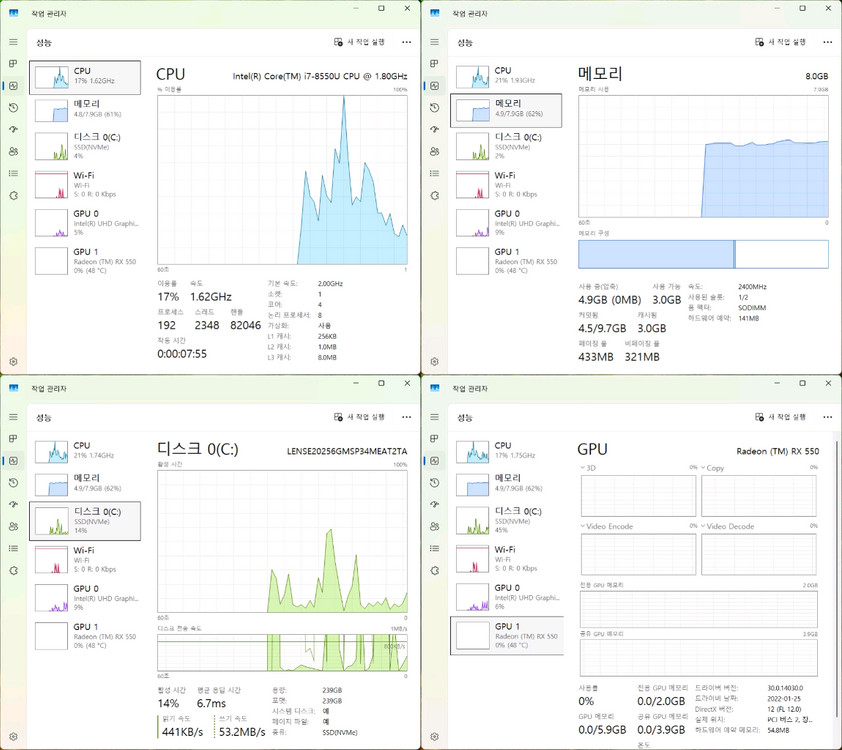This screenshot has width=842, height=750.
Task: Minimize the Memory details window
Action: (776, 8)
